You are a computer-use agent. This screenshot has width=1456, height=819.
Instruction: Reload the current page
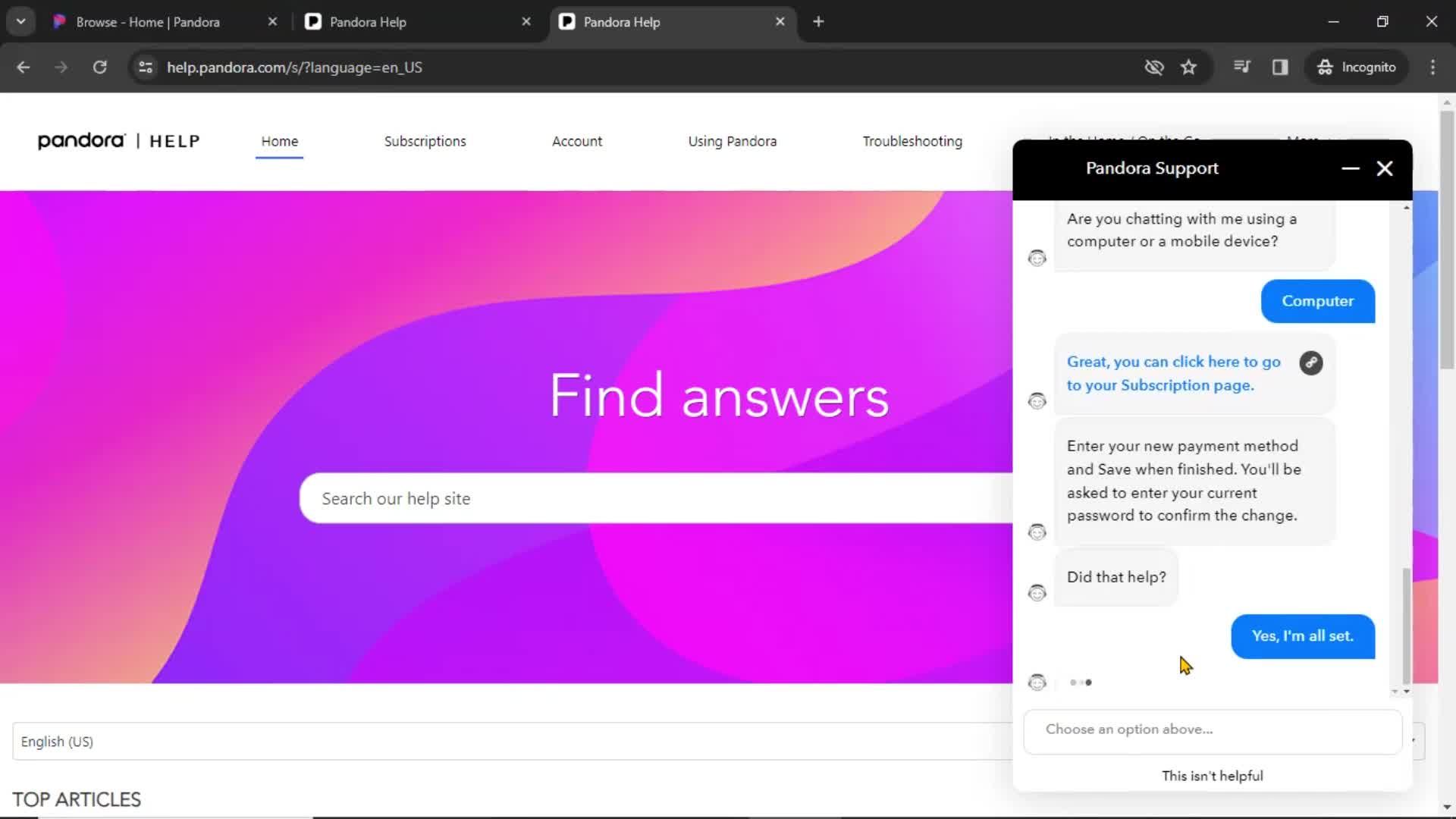(x=99, y=67)
